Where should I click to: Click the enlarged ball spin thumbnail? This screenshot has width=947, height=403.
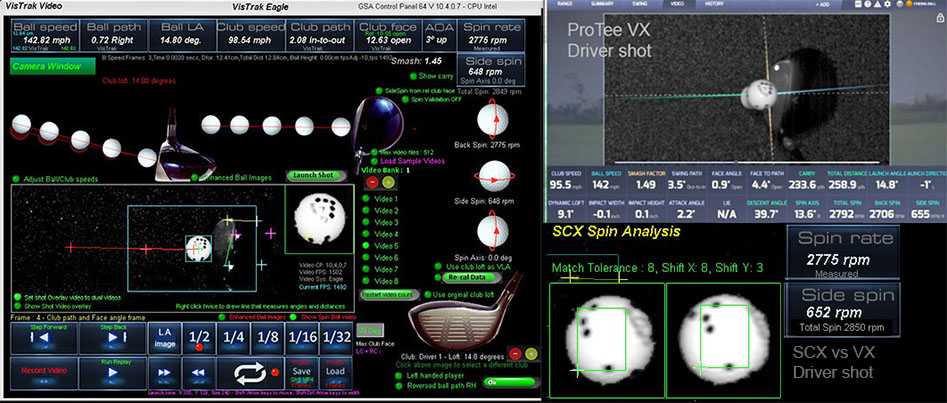[x=319, y=218]
